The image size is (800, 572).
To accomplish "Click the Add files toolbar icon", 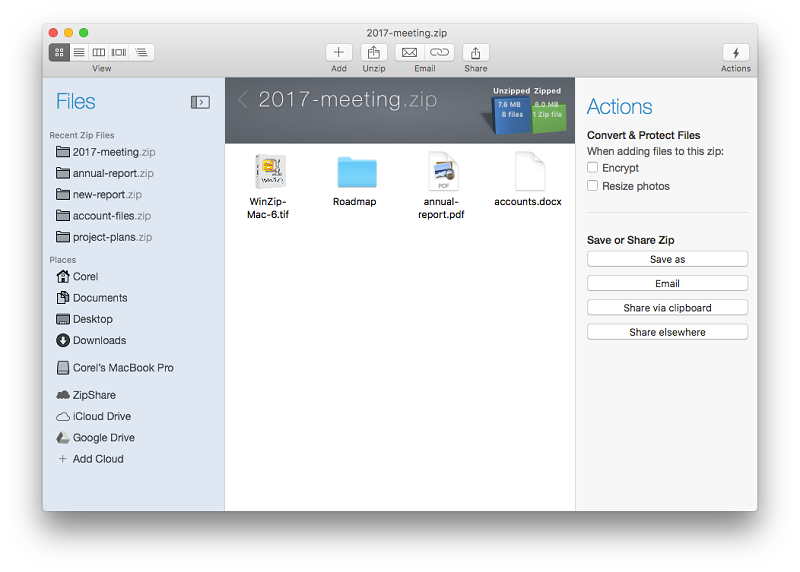I will (x=338, y=52).
